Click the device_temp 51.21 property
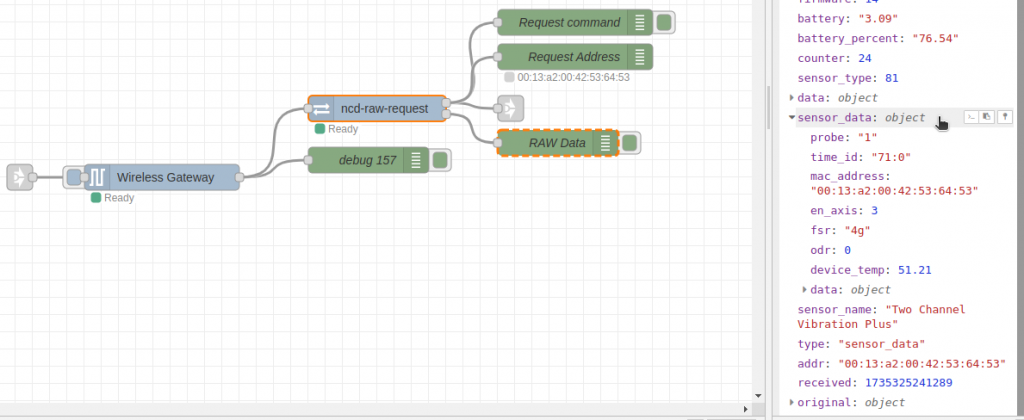1024x420 pixels. point(871,270)
